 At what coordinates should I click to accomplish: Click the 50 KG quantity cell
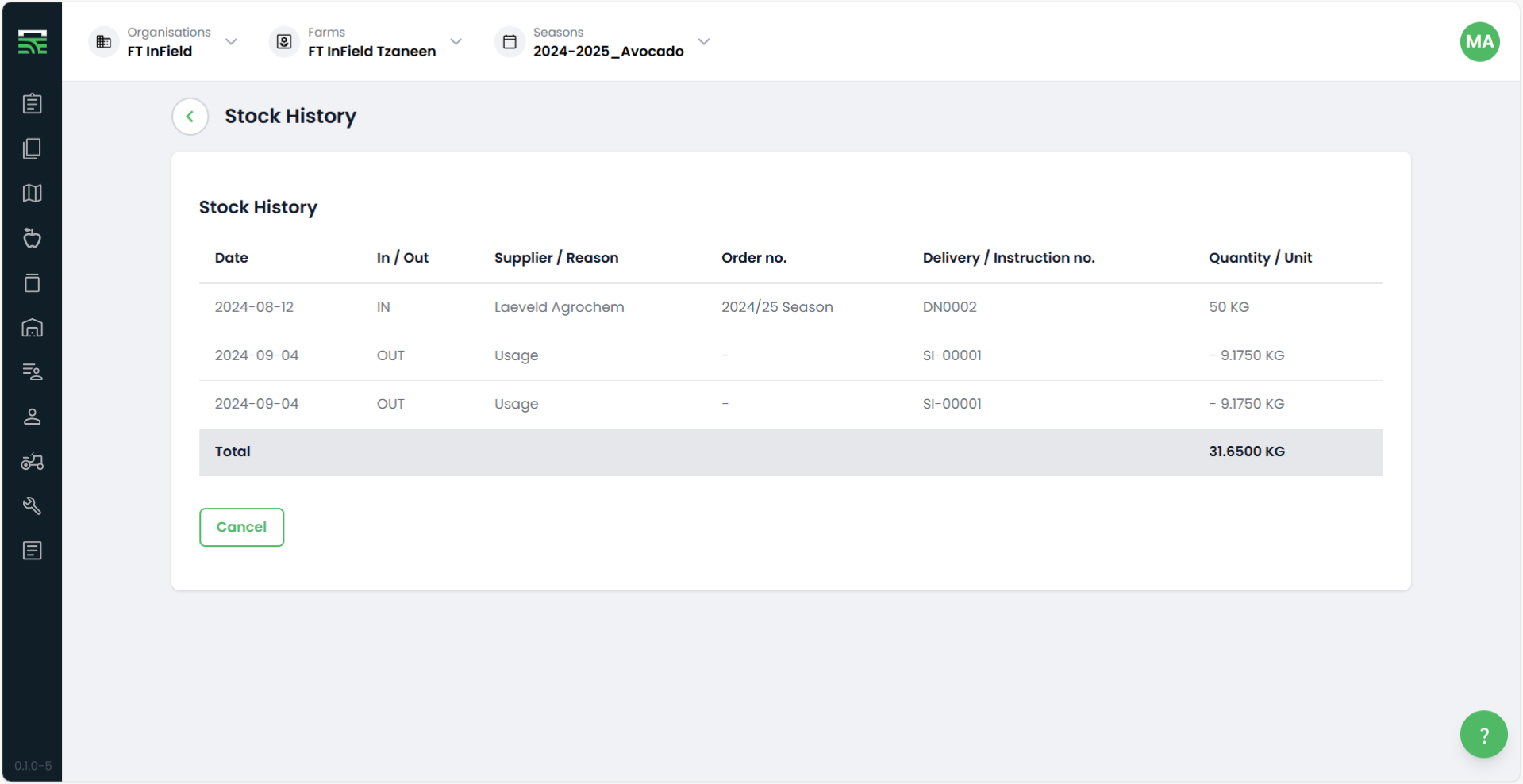pyautogui.click(x=1229, y=307)
